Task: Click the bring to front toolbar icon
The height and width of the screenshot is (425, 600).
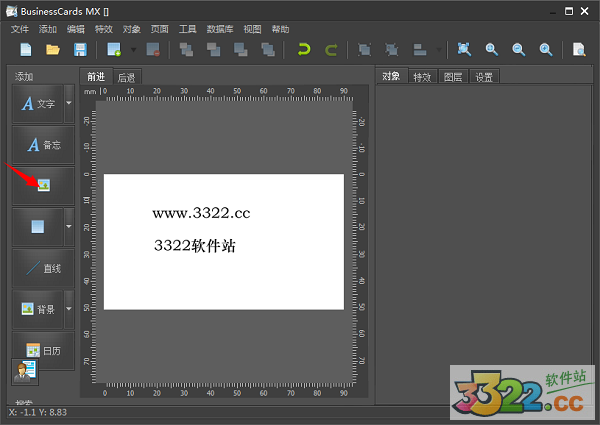Action: (186, 50)
